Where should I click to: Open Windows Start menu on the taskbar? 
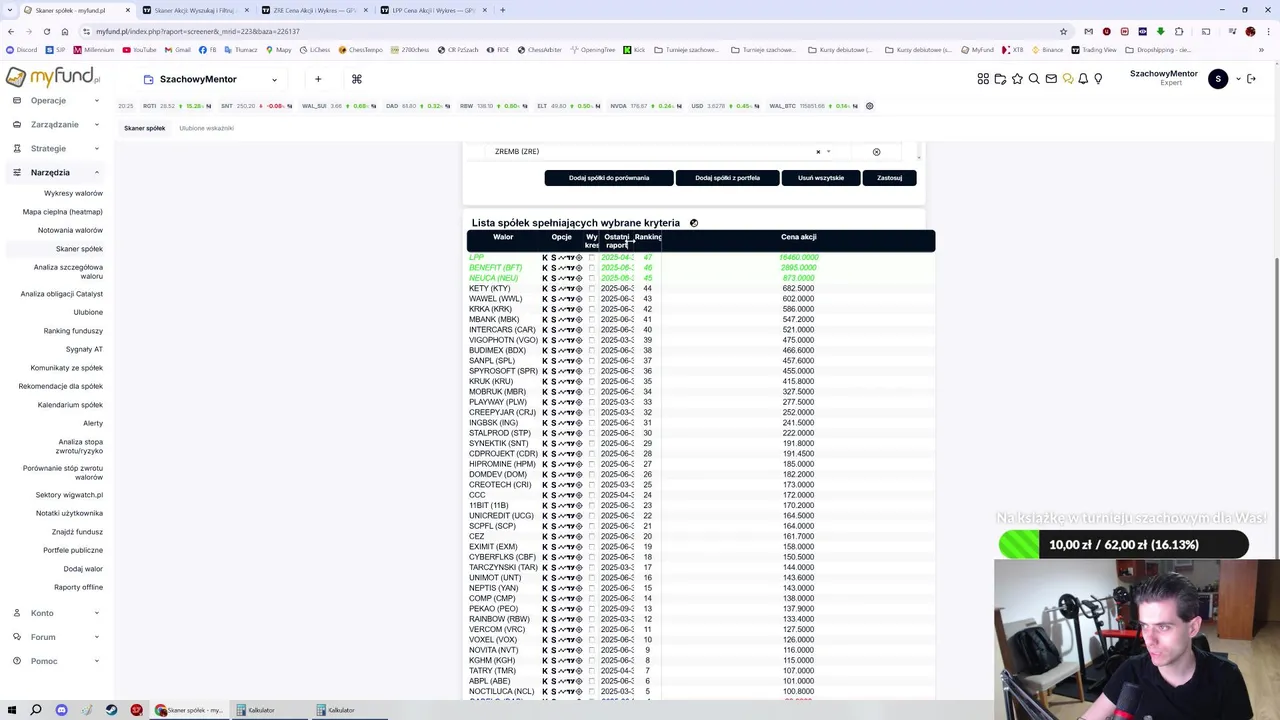click(11, 710)
